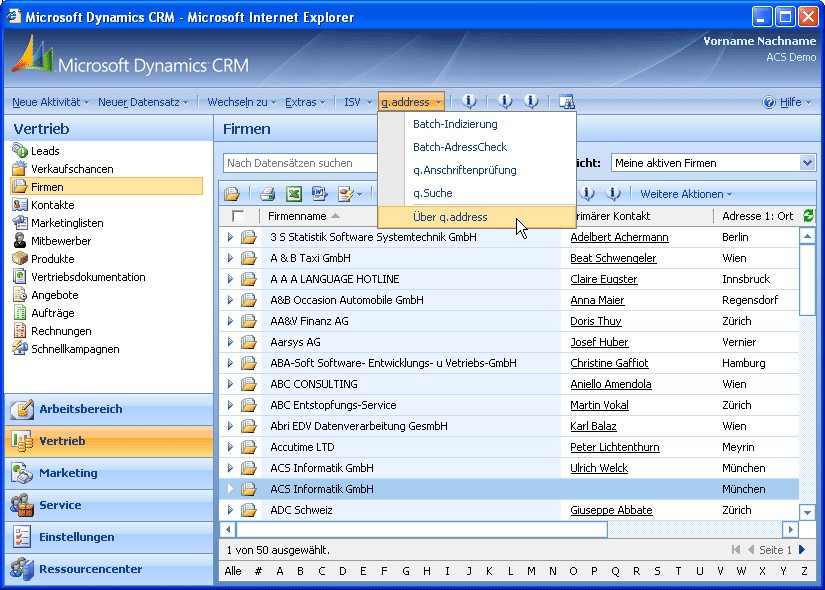Expand the ADC Schweiz row
The width and height of the screenshot is (825, 590).
point(230,510)
